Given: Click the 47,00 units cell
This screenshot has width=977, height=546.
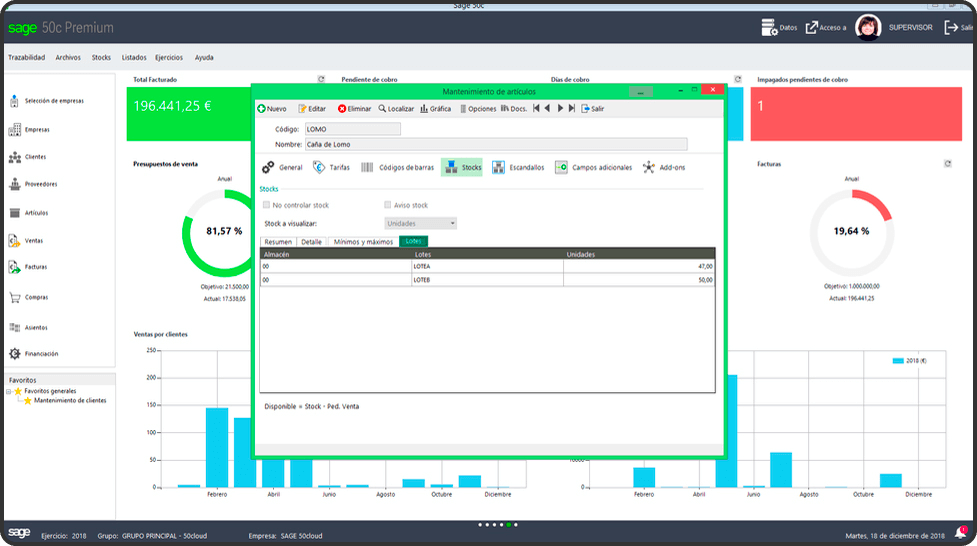Looking at the screenshot, I should pos(639,266).
